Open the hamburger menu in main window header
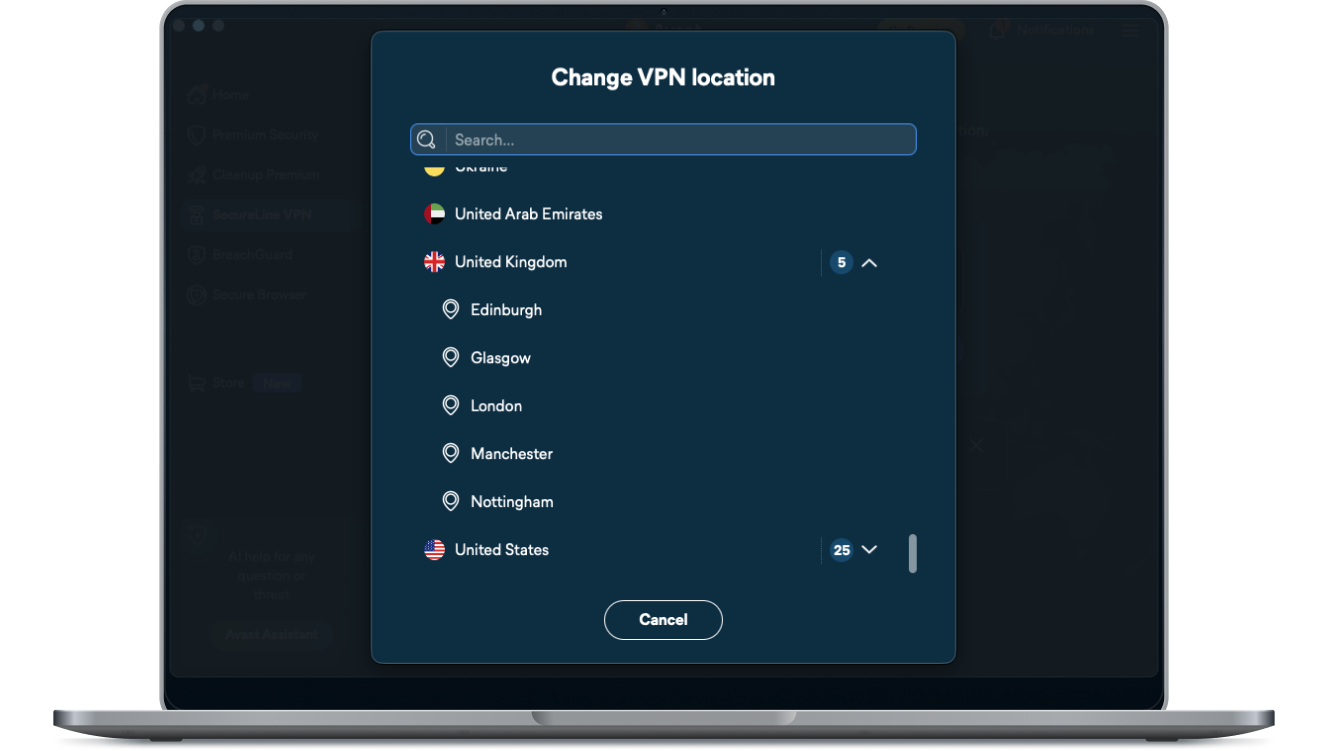 tap(1130, 30)
